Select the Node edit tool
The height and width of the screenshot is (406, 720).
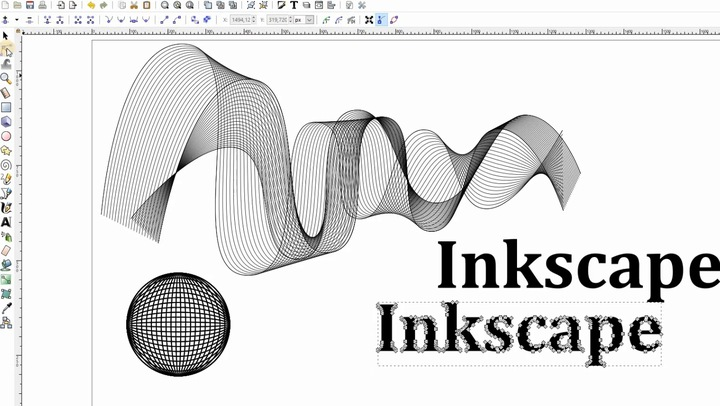[x=6, y=50]
